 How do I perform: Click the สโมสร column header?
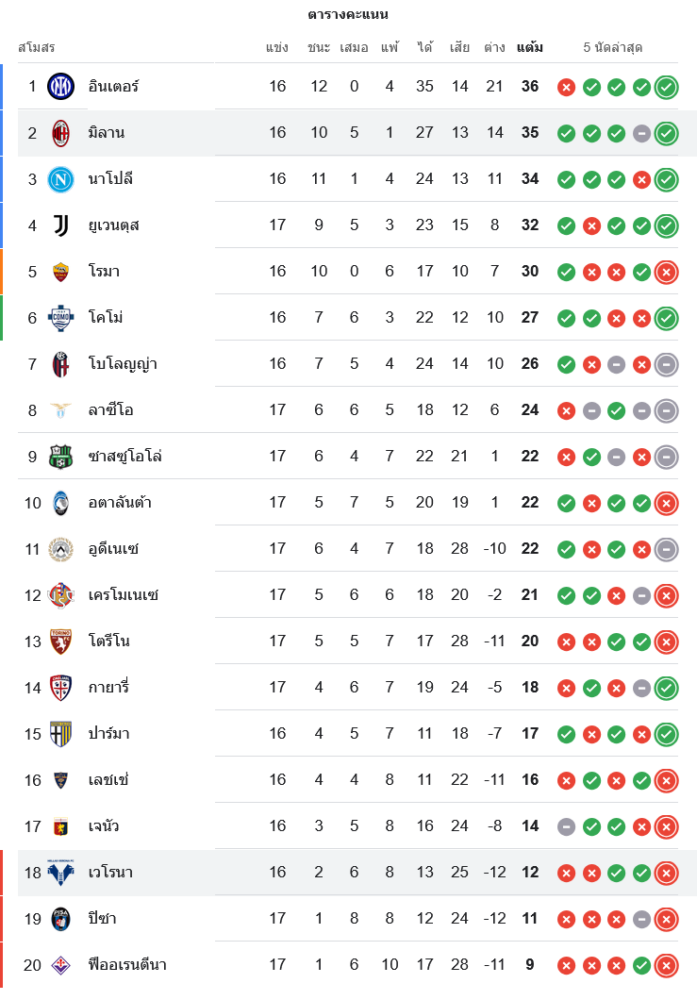36,47
